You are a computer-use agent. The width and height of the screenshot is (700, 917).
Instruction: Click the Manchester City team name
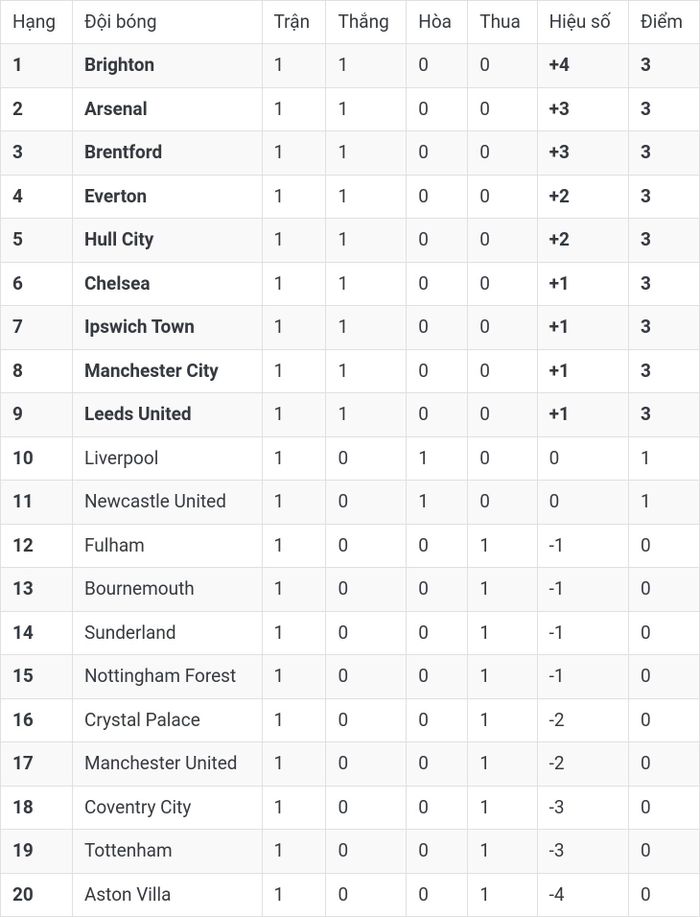pos(151,371)
